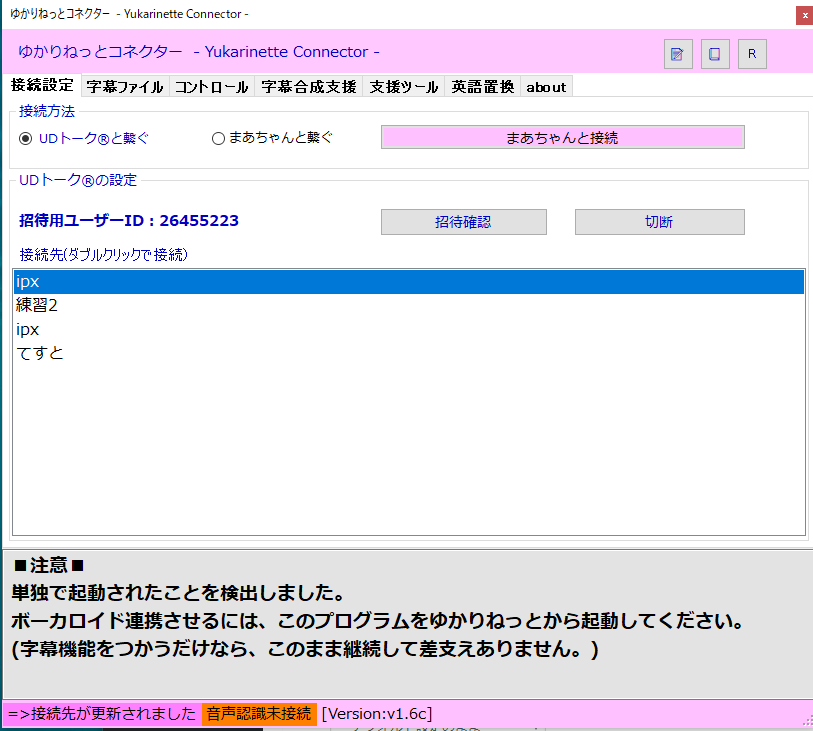Click the 招待確認 button
This screenshot has height=731, width=813.
tap(464, 222)
